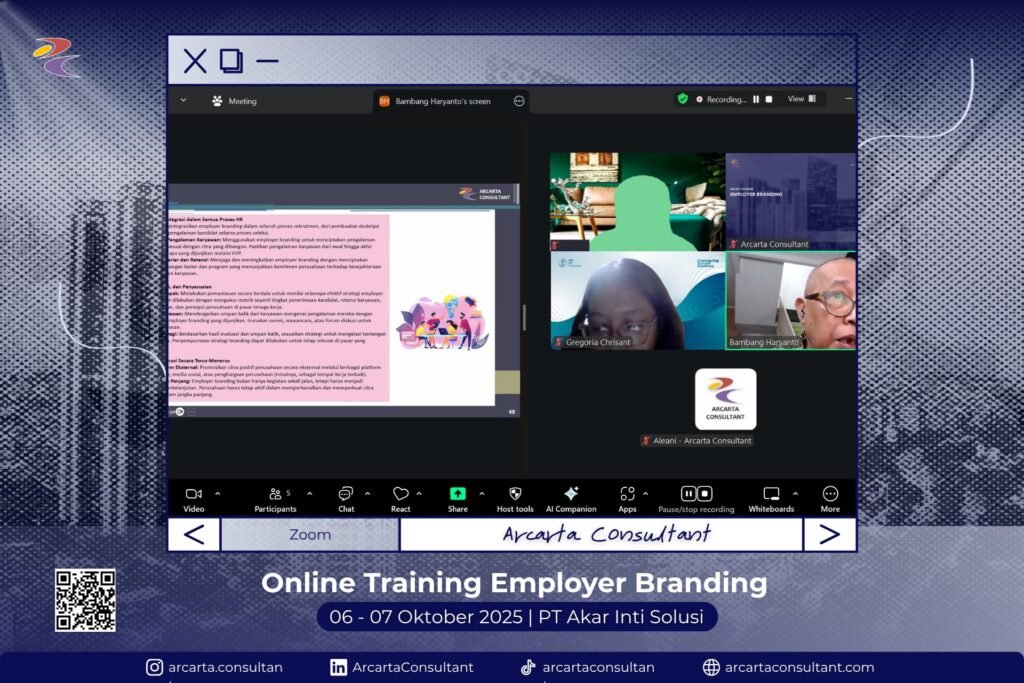Launch AI Companion

[571, 494]
